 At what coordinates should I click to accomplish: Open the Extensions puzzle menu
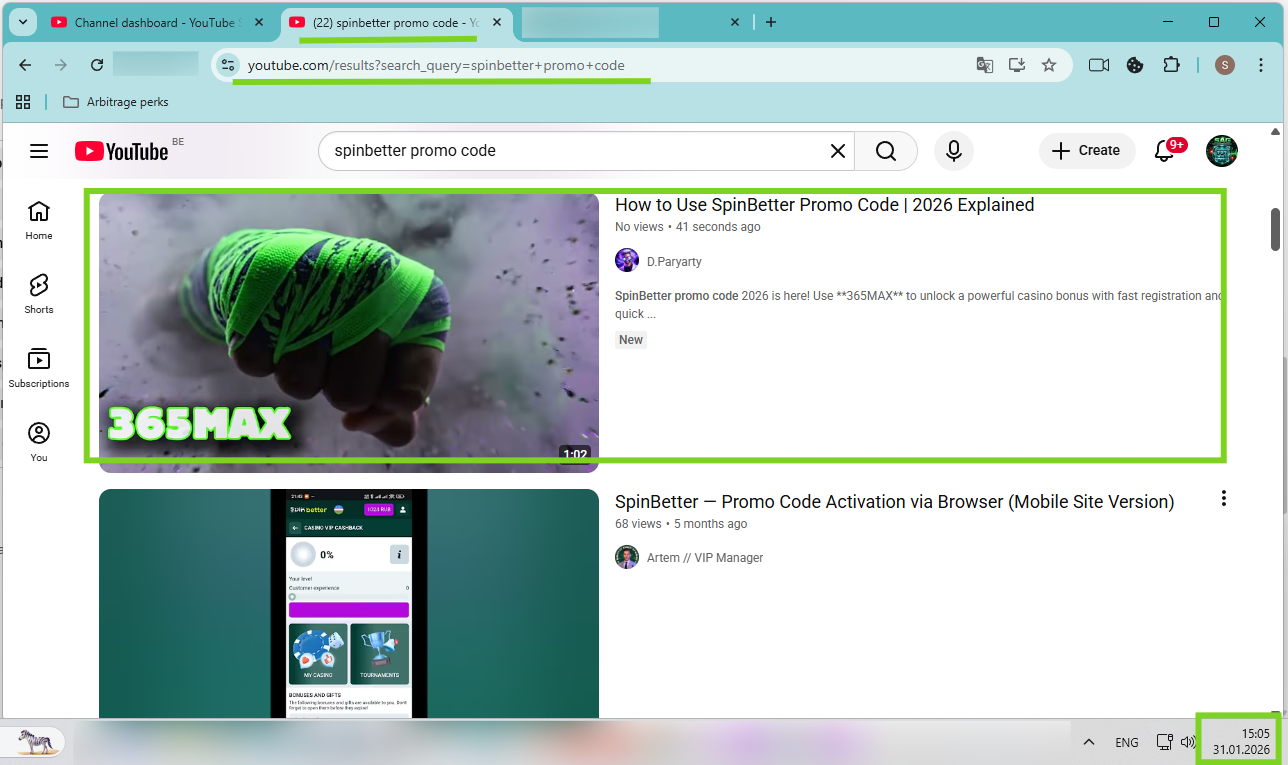pos(1172,65)
